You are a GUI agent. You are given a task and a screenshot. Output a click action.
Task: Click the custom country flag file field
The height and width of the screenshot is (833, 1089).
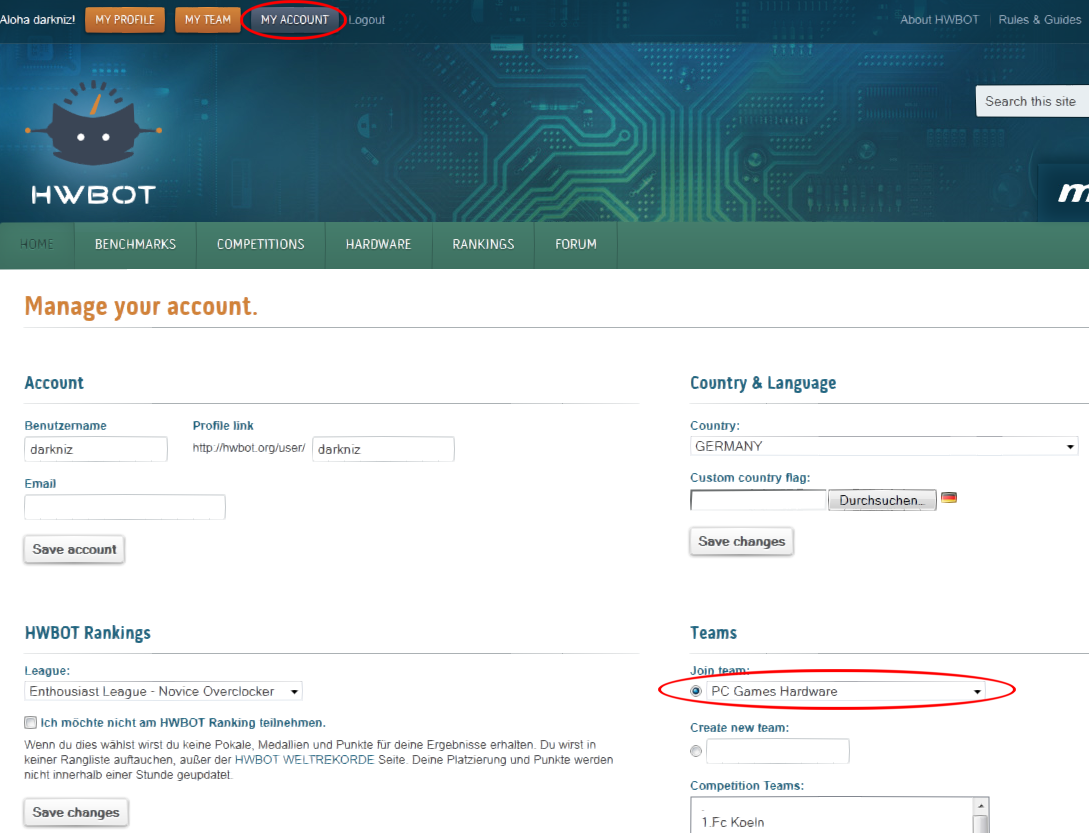(758, 500)
